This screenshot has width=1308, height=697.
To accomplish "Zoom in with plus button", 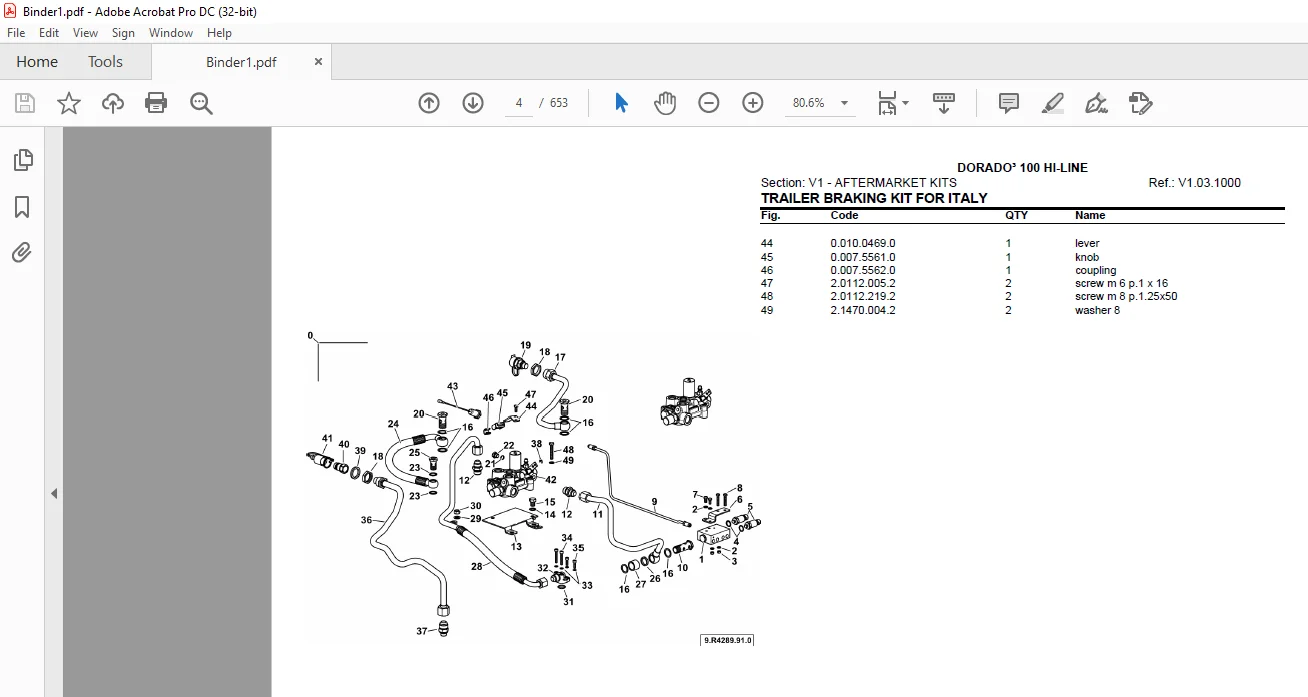I will coord(753,103).
